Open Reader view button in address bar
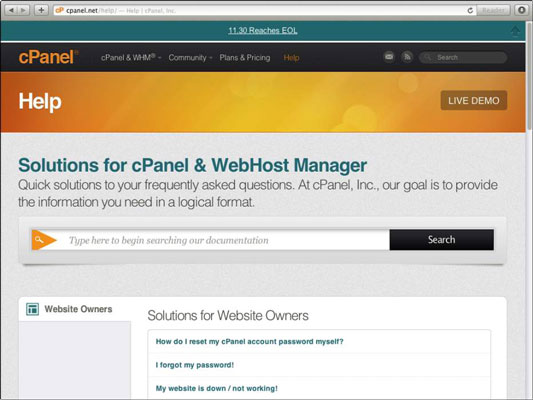This screenshot has height=400, width=533. pos(493,10)
